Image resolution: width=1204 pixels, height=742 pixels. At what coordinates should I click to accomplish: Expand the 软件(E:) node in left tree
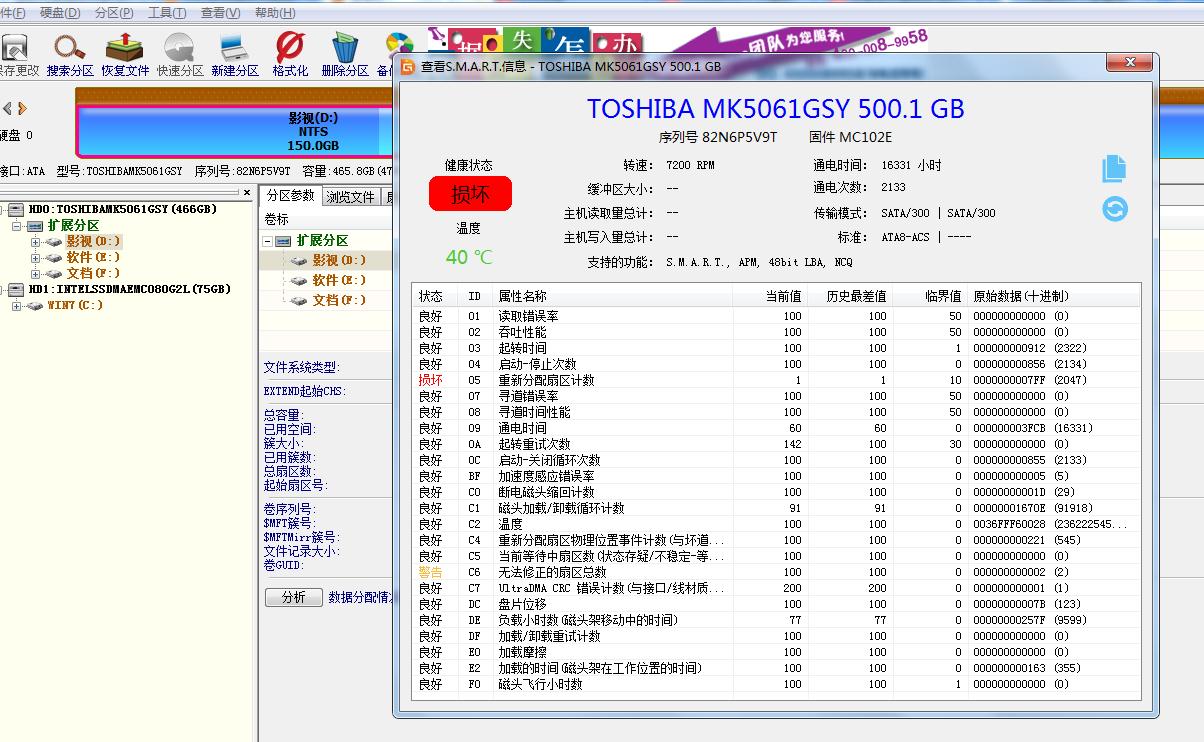35,258
